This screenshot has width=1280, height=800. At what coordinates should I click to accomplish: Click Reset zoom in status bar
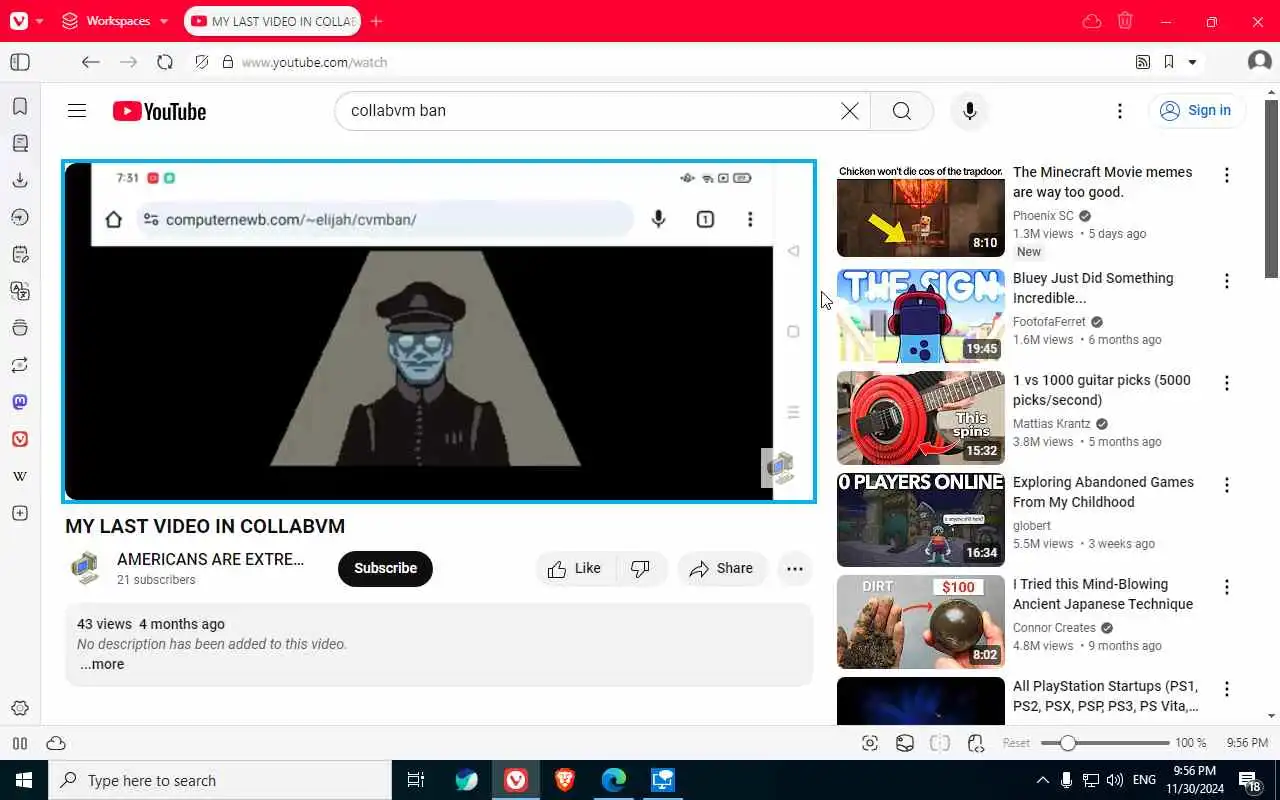pyautogui.click(x=1016, y=743)
